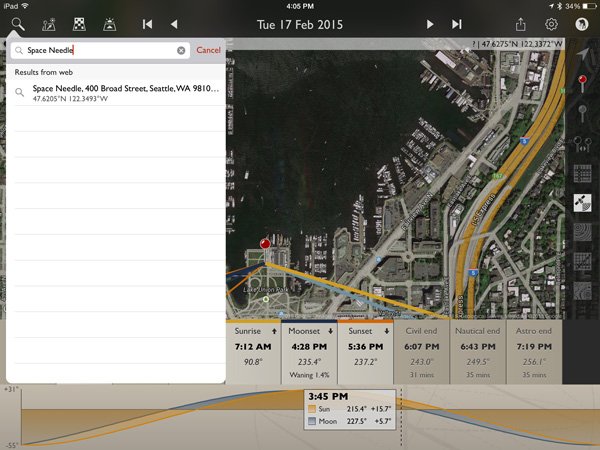
Task: Tap the Moonset 4:28 PM event panel
Action: pos(310,352)
